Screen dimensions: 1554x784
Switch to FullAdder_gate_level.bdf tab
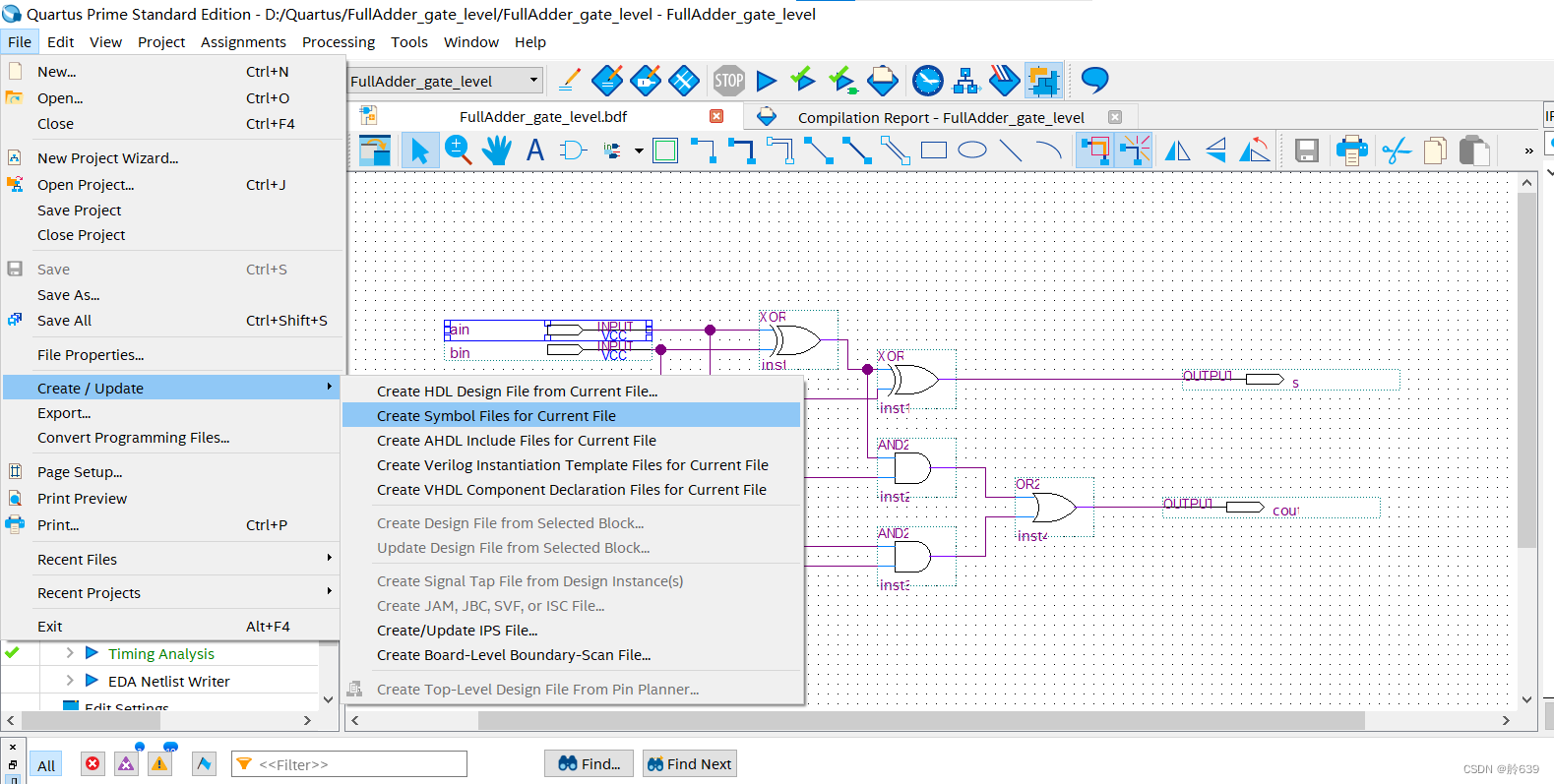tap(542, 116)
